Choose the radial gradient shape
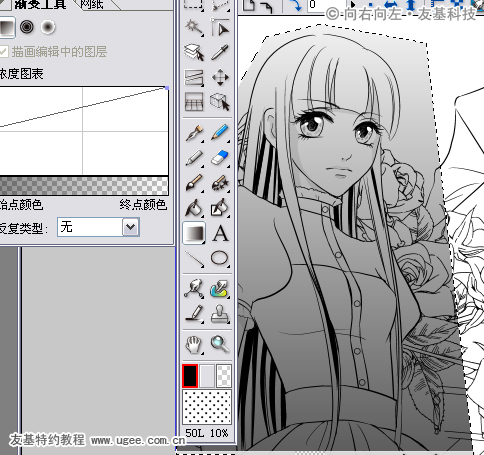 pyautogui.click(x=48, y=27)
